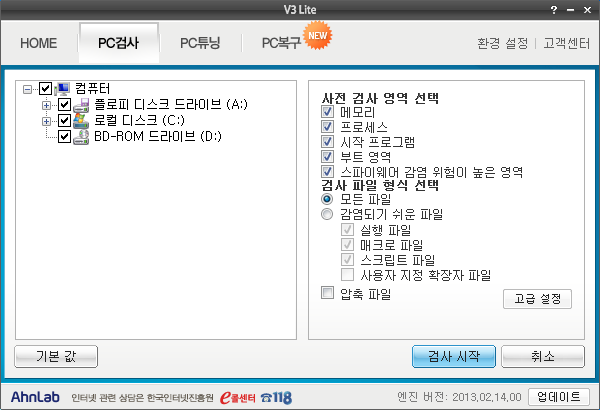The image size is (600, 410).
Task: Expand the 플로피 디스크 드라이브 (A:) node
Action: (x=46, y=105)
